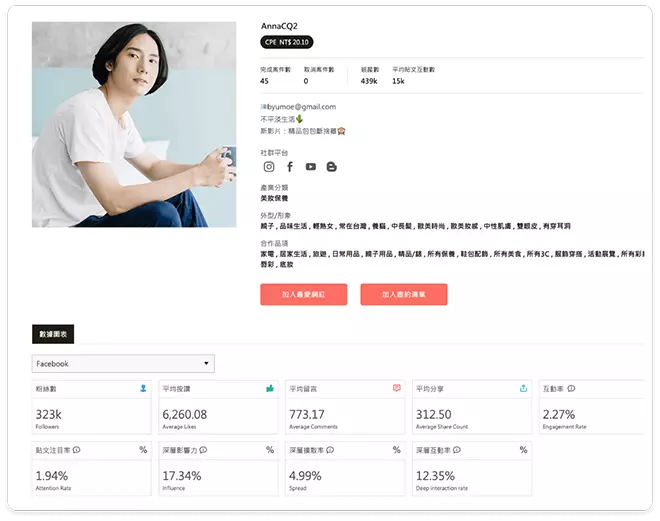
Task: Click the share icon in Average Share Count card
Action: click(x=523, y=388)
